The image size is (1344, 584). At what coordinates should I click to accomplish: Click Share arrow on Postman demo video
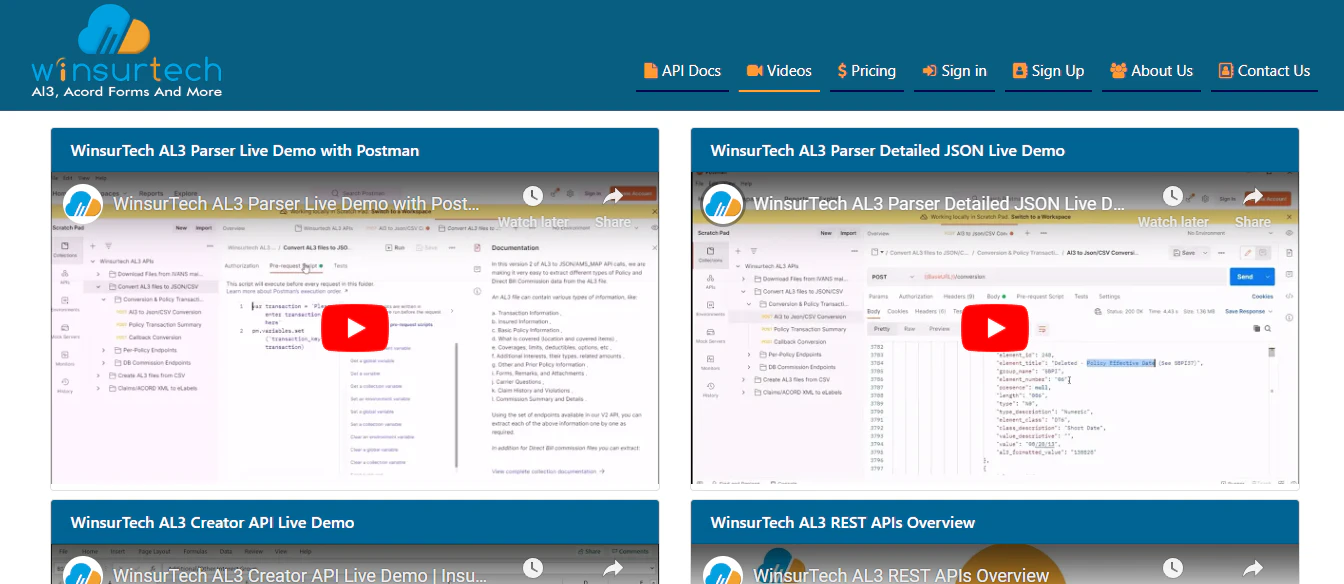pyautogui.click(x=613, y=198)
